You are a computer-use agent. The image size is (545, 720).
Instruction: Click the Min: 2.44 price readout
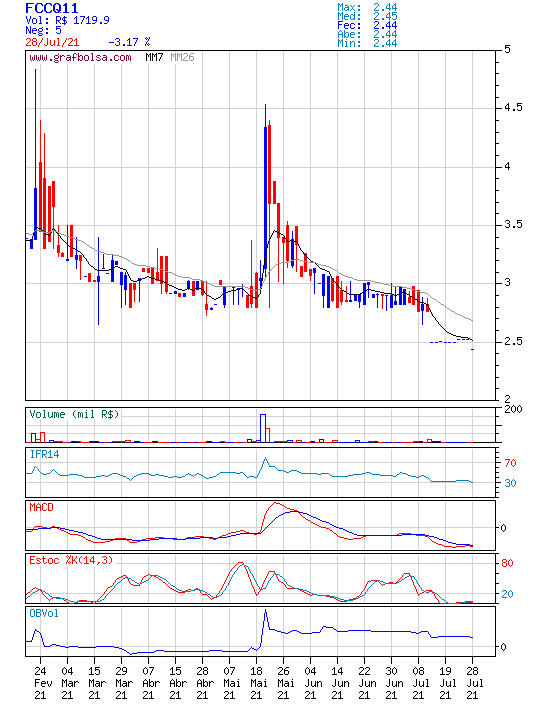click(367, 44)
